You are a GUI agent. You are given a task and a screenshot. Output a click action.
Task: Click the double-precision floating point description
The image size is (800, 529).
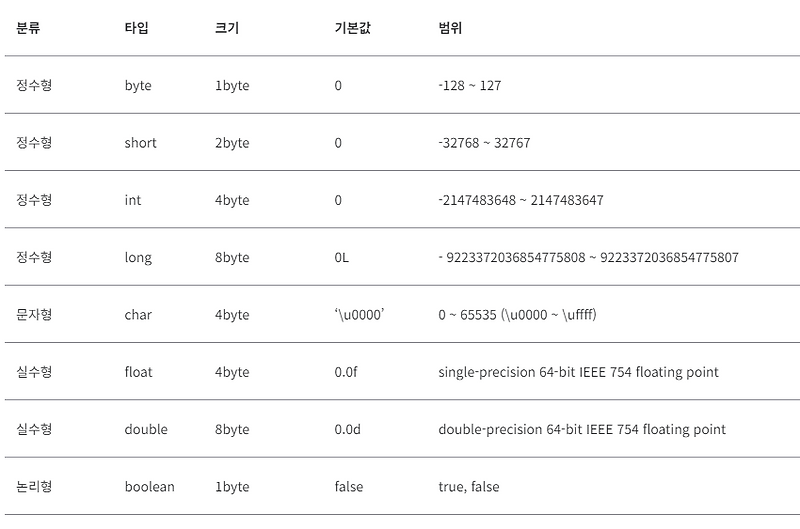point(582,430)
